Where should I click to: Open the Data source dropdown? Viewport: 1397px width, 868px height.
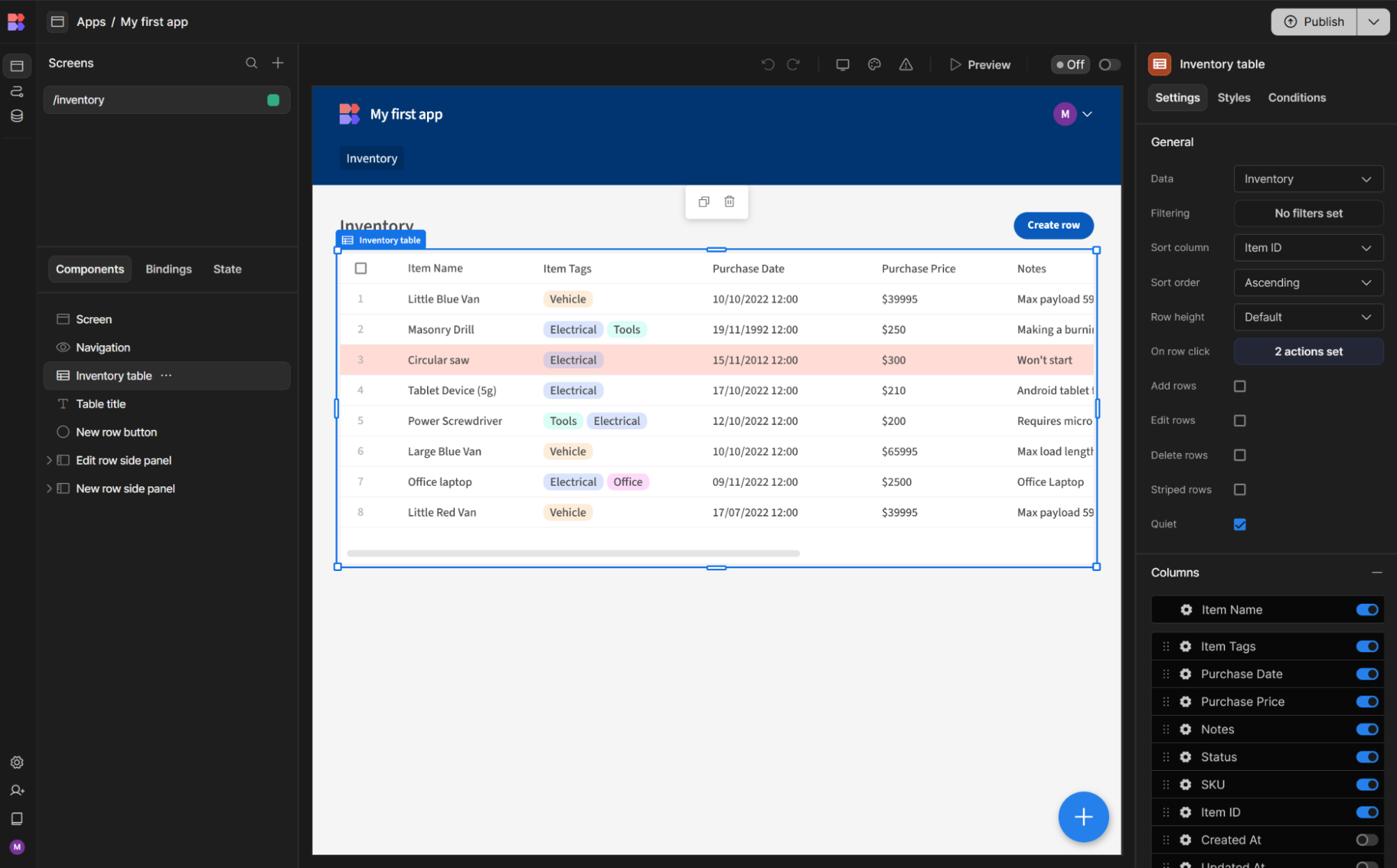tap(1308, 179)
